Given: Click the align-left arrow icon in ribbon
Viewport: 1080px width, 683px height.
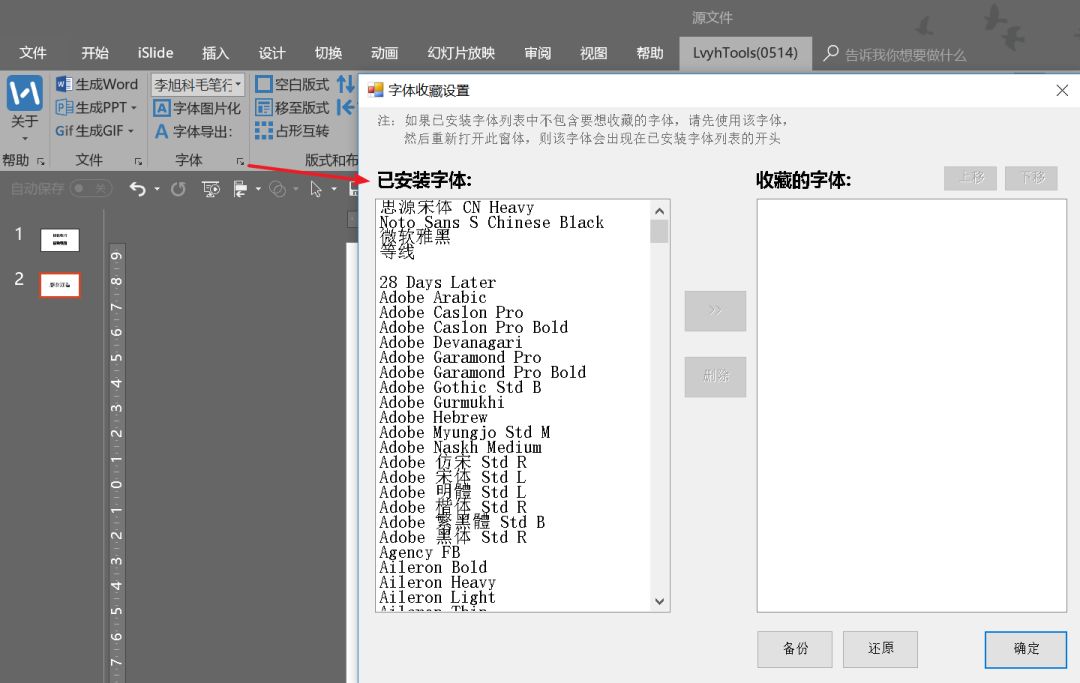Looking at the screenshot, I should pyautogui.click(x=346, y=107).
